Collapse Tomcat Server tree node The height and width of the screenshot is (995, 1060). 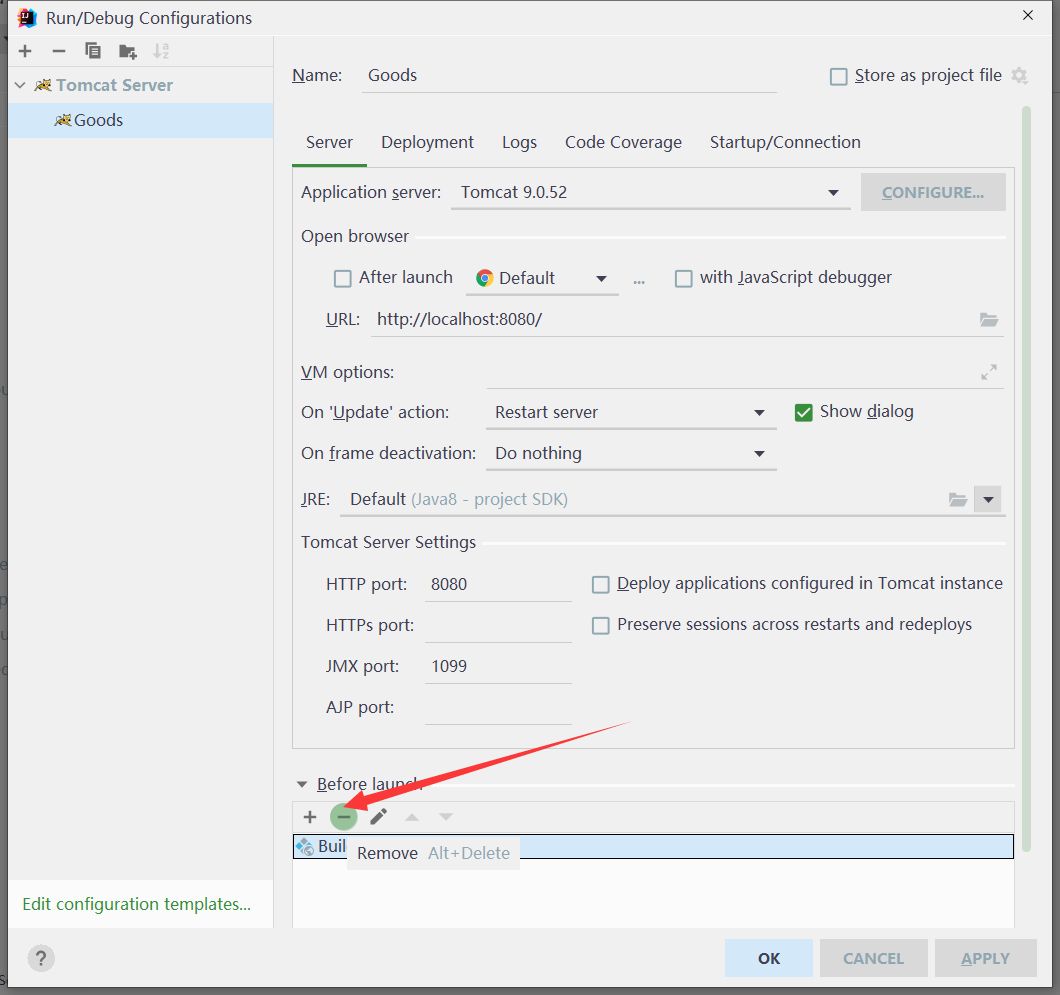pos(20,85)
